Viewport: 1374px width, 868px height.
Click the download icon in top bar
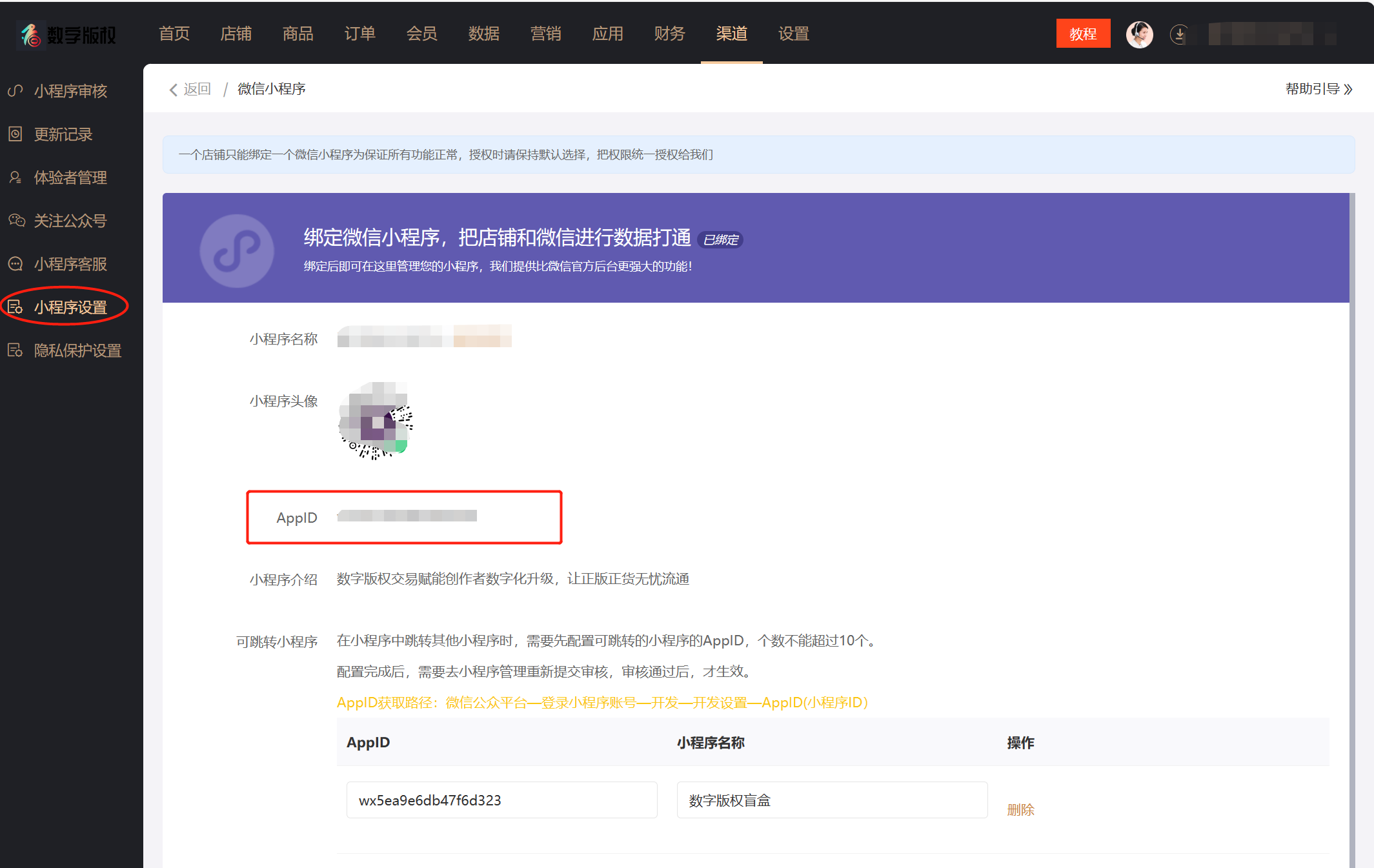tap(1179, 34)
